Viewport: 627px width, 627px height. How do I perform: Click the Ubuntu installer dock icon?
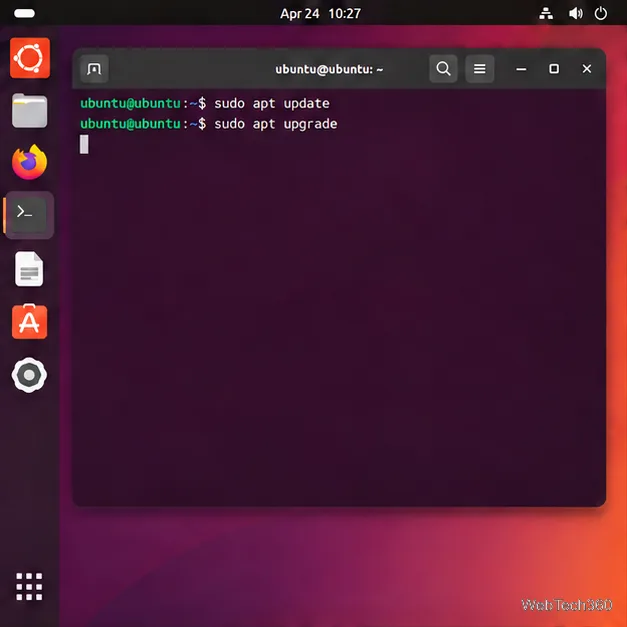(30, 58)
